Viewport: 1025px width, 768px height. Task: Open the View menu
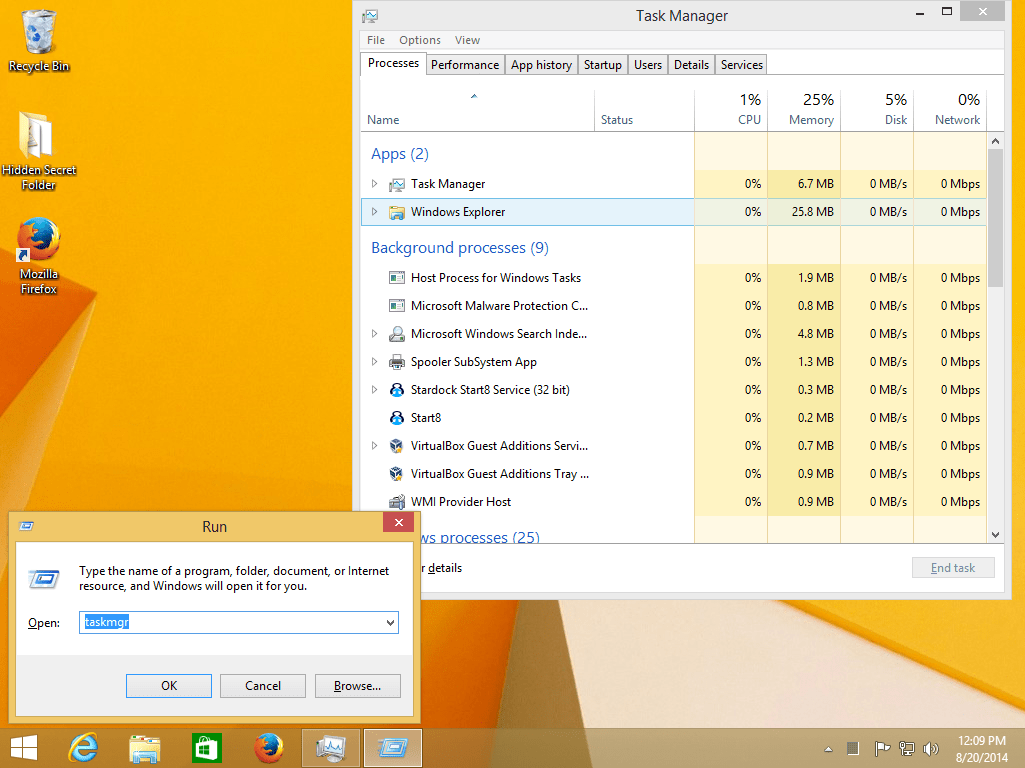point(467,40)
